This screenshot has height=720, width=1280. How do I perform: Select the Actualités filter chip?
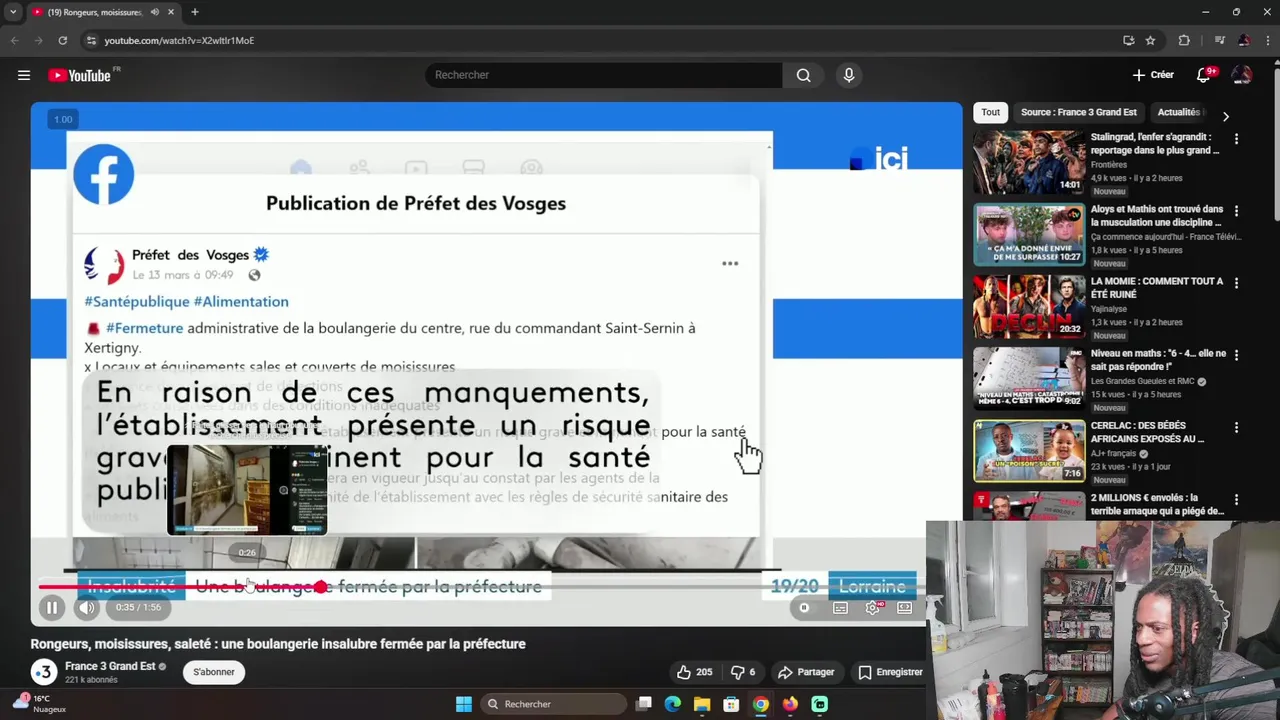click(1178, 112)
